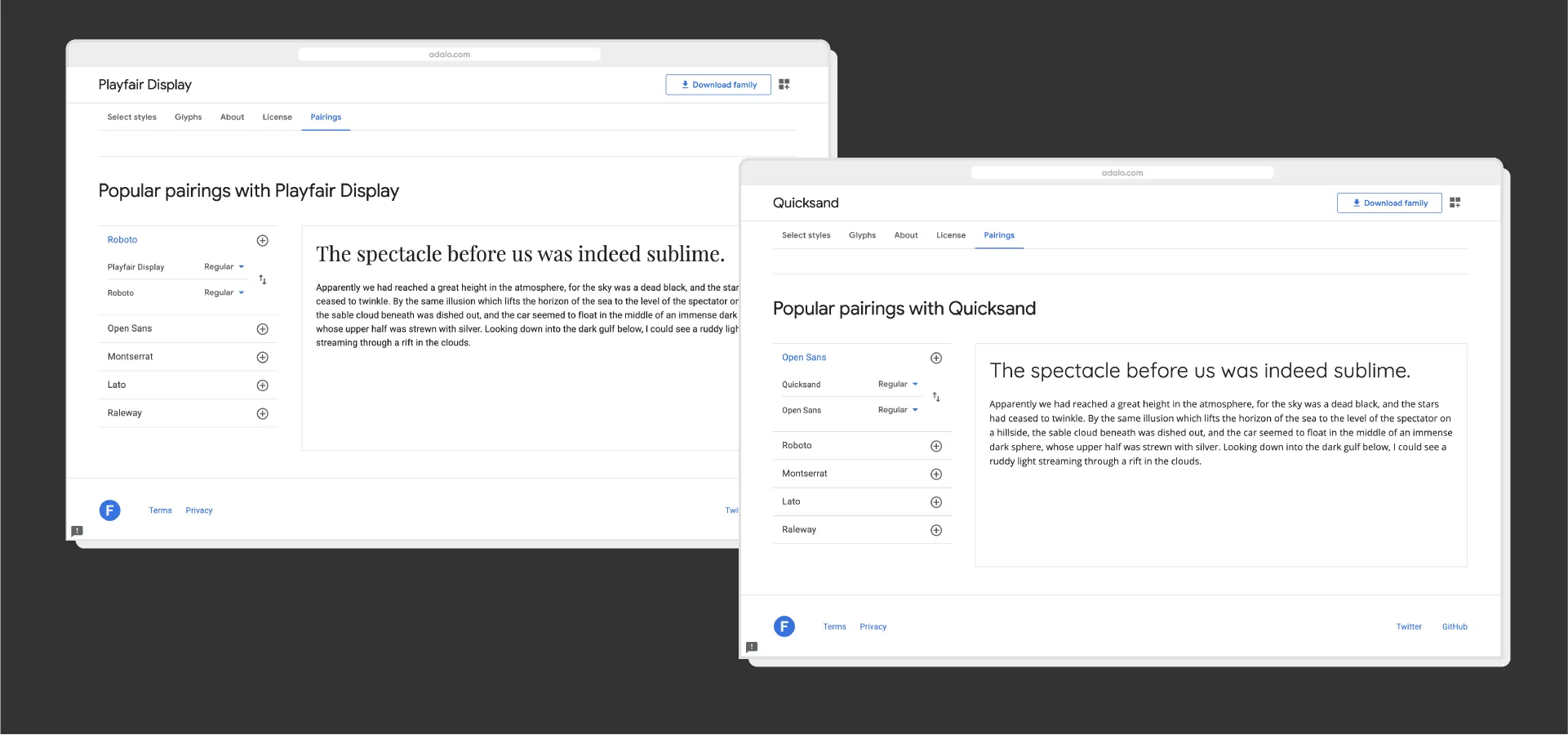Viewport: 1568px width, 735px height.
Task: Add Lato pairing via plus icon in Quicksand list
Action: 936,502
